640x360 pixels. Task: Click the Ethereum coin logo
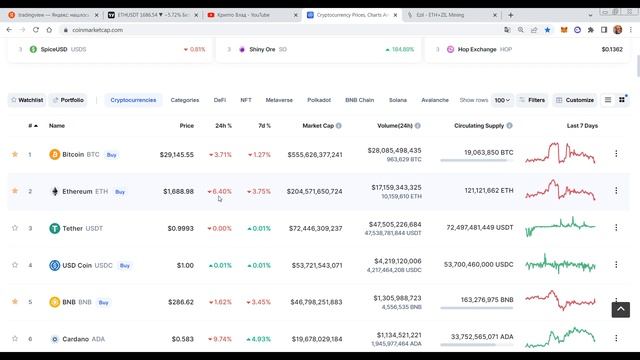pyautogui.click(x=54, y=191)
